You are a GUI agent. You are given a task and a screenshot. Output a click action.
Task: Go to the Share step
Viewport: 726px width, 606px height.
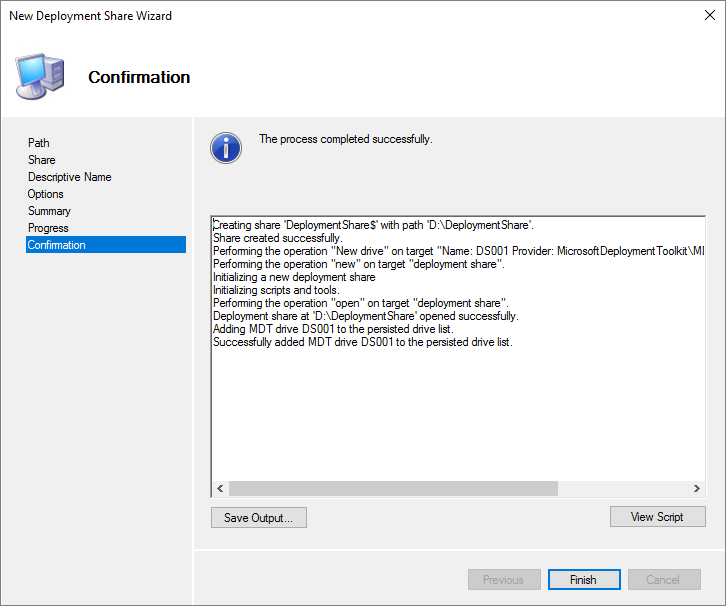click(x=42, y=160)
